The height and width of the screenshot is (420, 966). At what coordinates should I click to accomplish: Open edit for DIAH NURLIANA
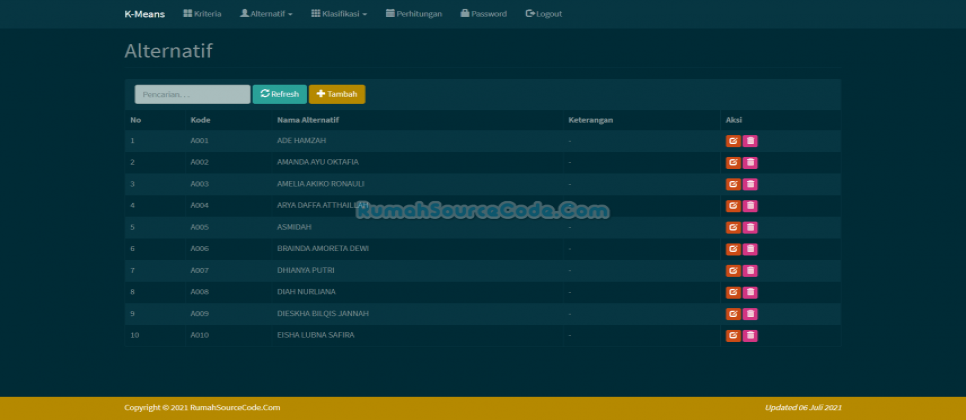click(733, 292)
